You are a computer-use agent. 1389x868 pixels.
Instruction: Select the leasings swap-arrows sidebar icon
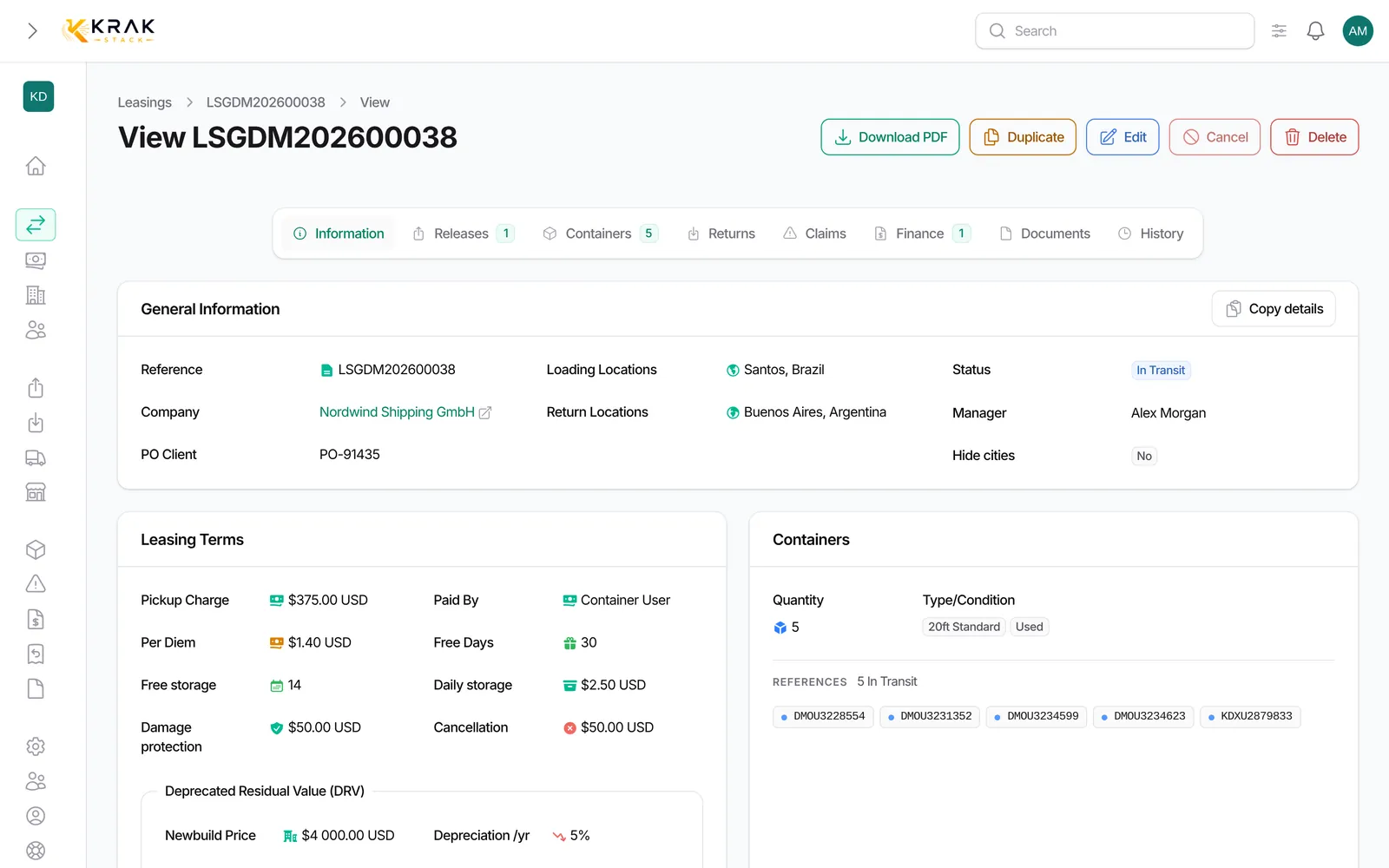[x=36, y=225]
